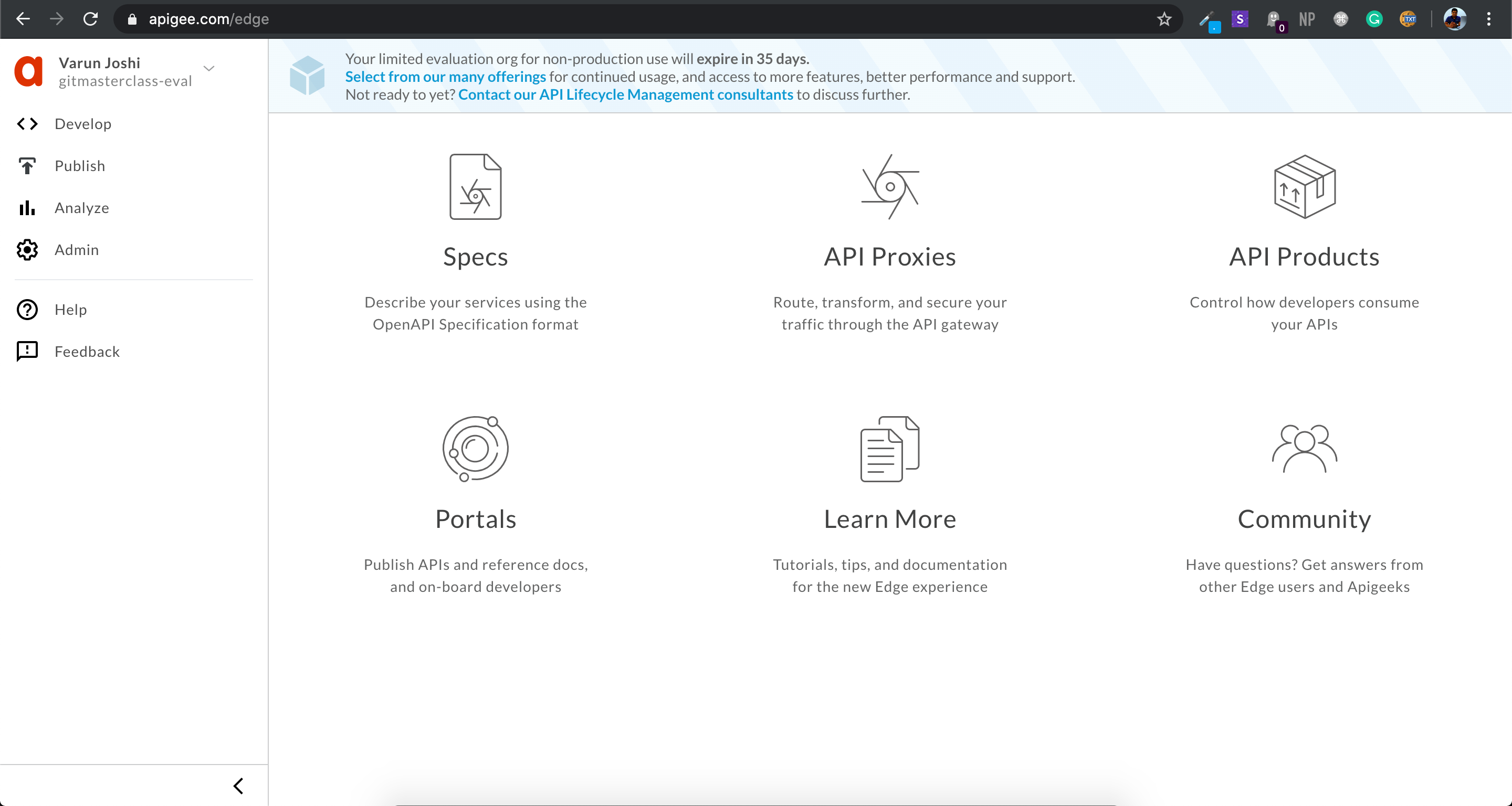Click the API Products package icon

tap(1304, 186)
